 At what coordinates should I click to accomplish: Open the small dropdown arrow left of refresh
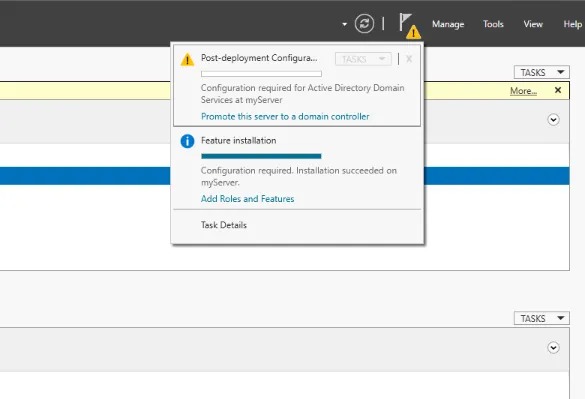coord(344,24)
